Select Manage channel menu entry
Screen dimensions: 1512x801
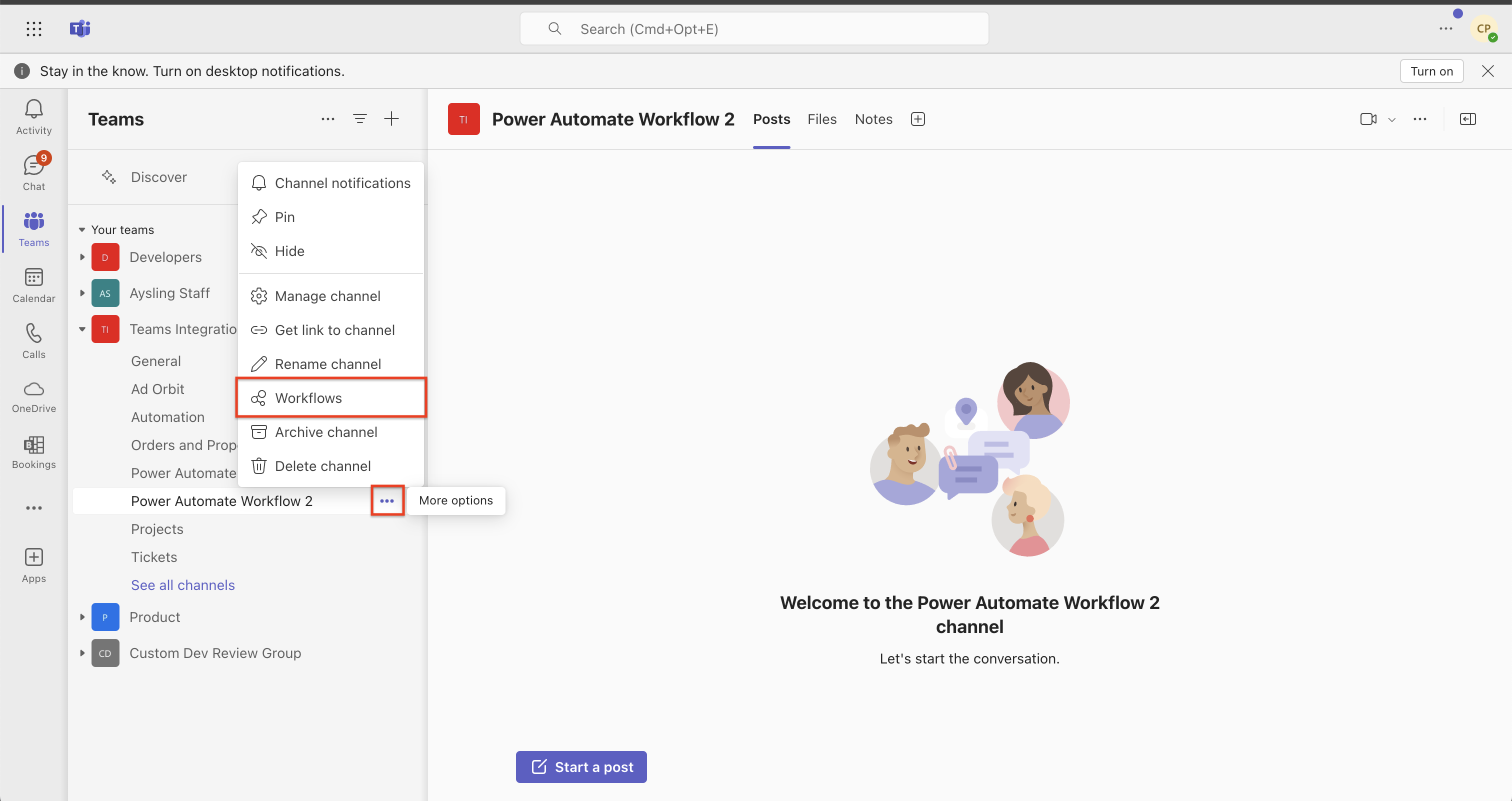(x=331, y=296)
